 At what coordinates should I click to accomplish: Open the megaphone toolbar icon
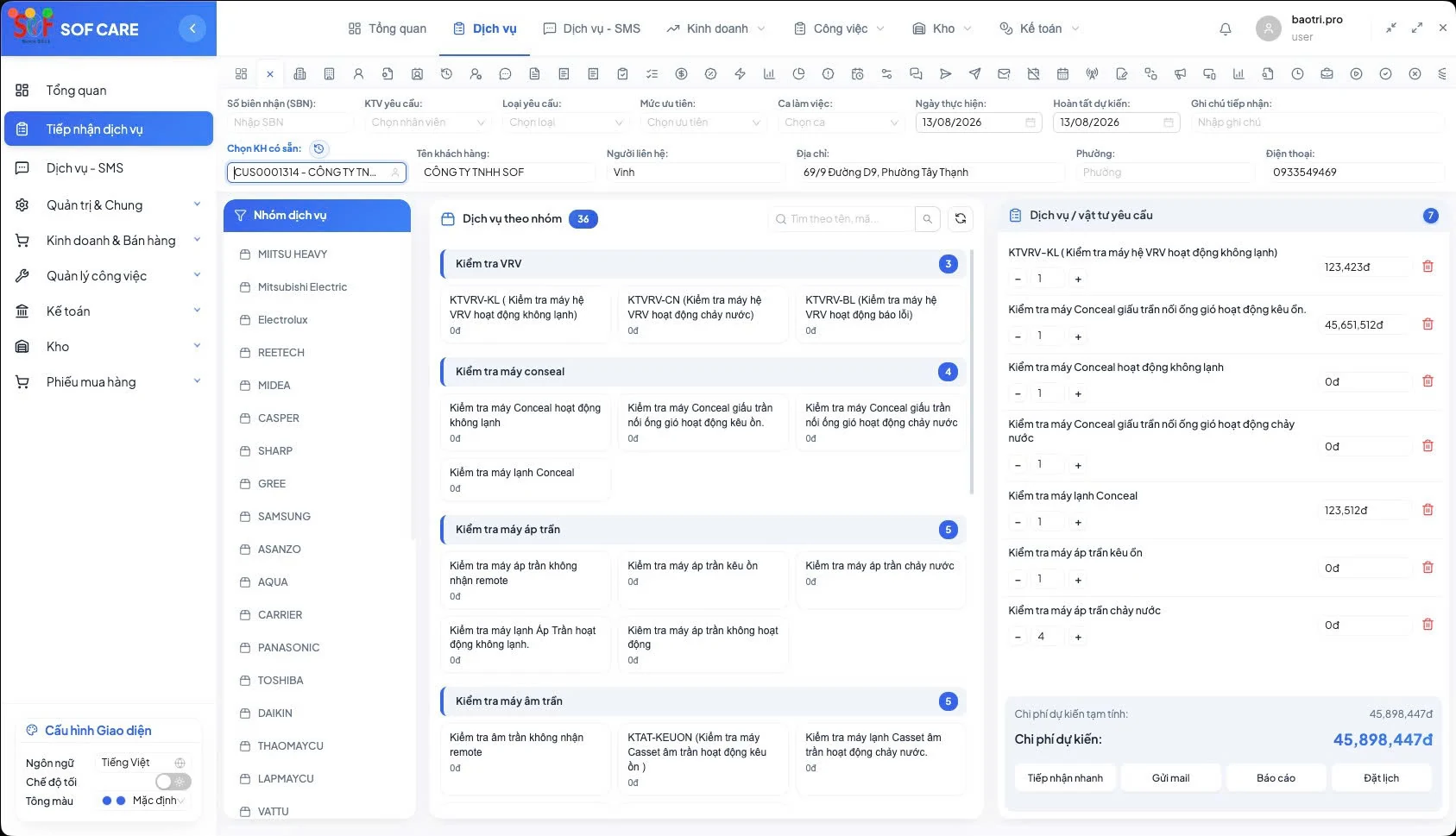(x=1180, y=74)
